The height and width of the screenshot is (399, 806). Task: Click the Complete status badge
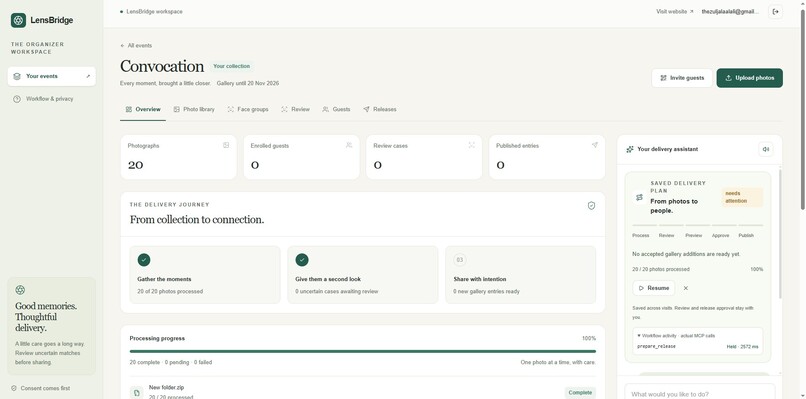coord(580,393)
